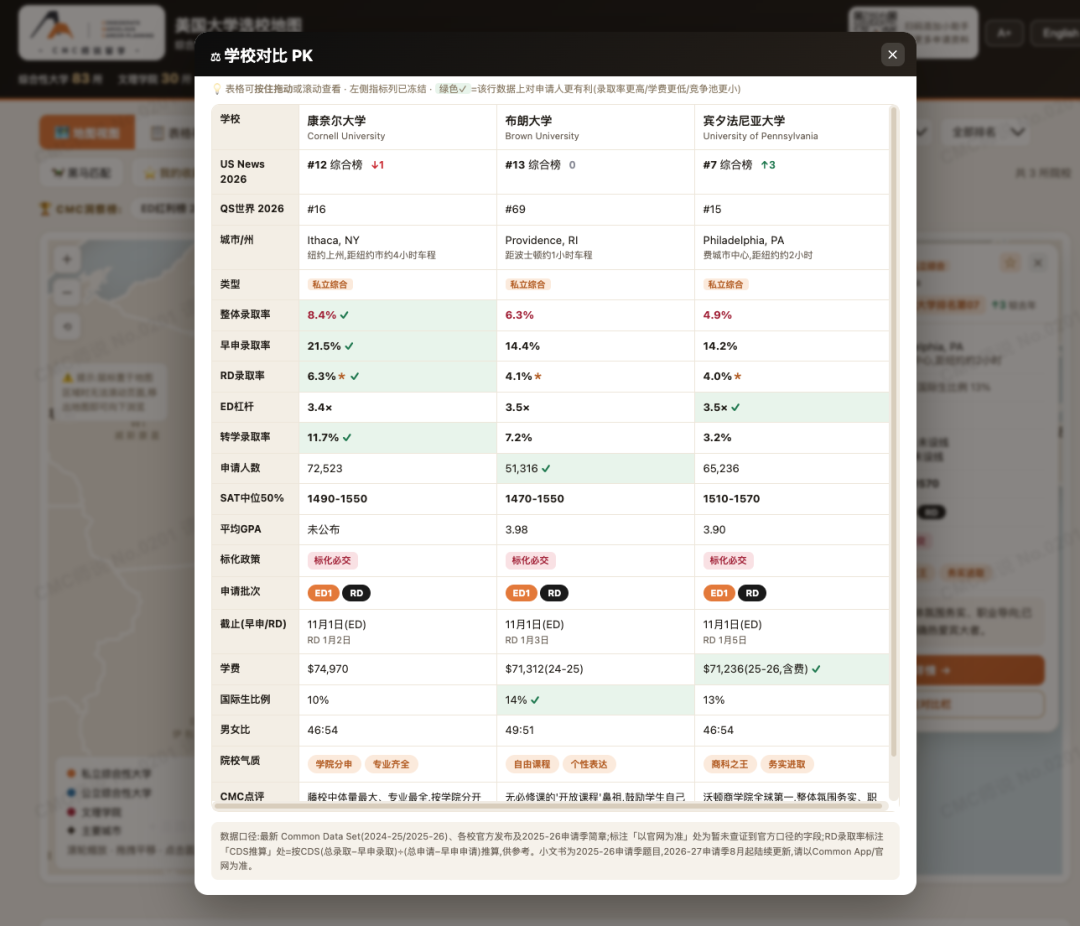Image resolution: width=1080 pixels, height=926 pixels.
Task: Click green checkmark next to 8.4% admission rate
Action: pos(344,315)
